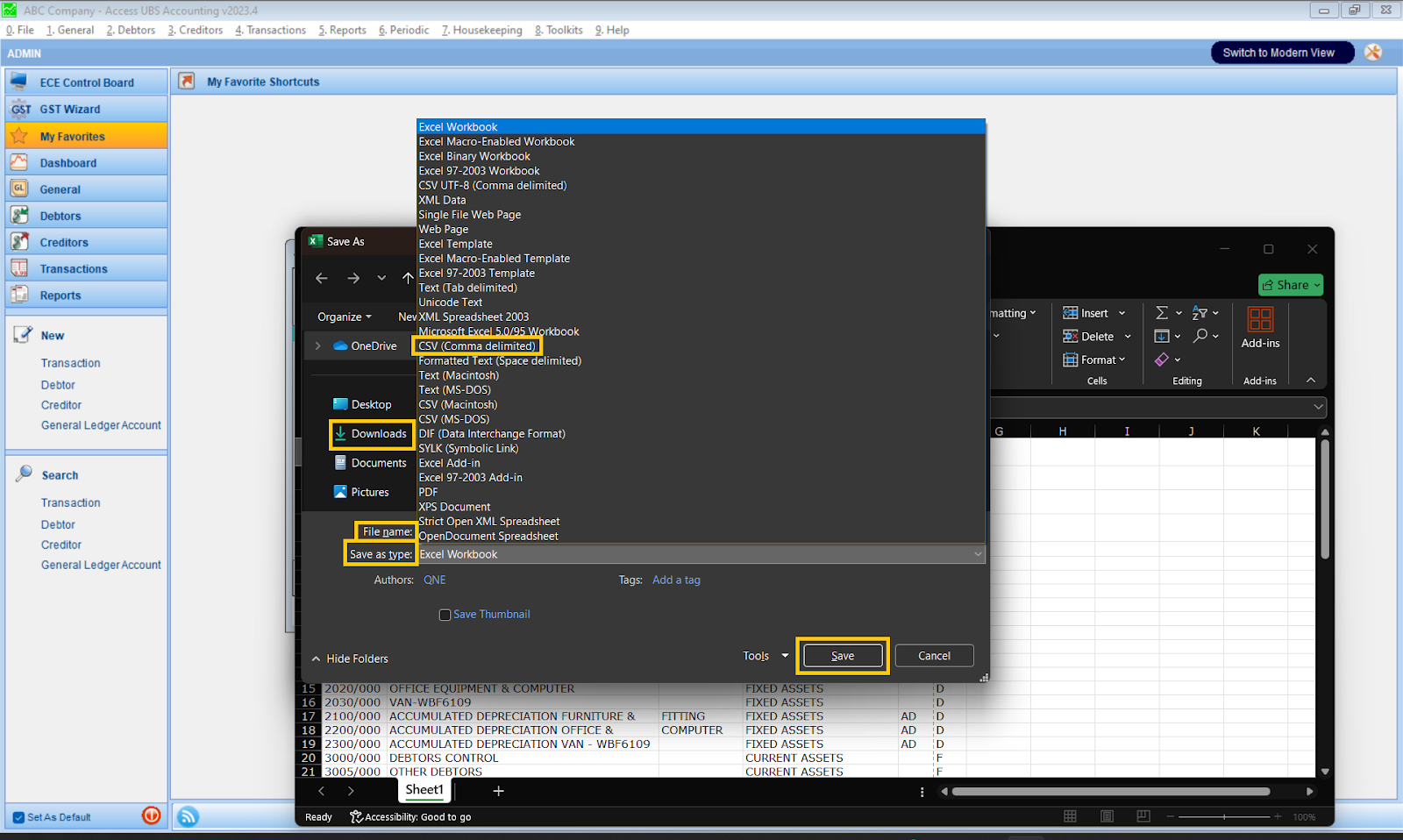The image size is (1403, 840).
Task: Click the Excel horizontal scrollbar
Action: [x=1111, y=791]
